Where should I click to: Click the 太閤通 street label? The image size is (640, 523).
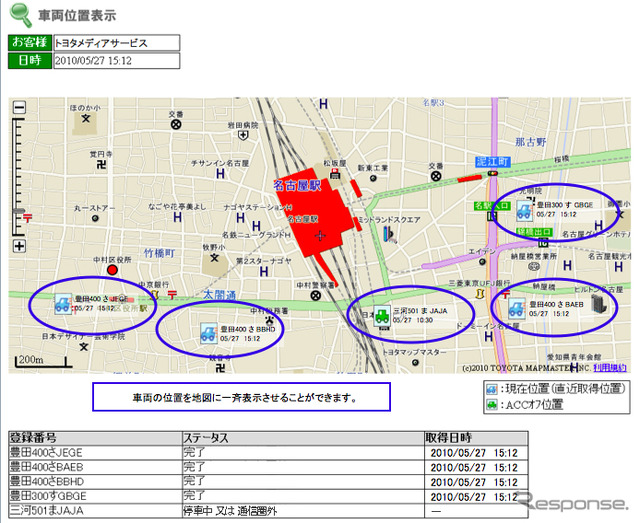[x=220, y=295]
